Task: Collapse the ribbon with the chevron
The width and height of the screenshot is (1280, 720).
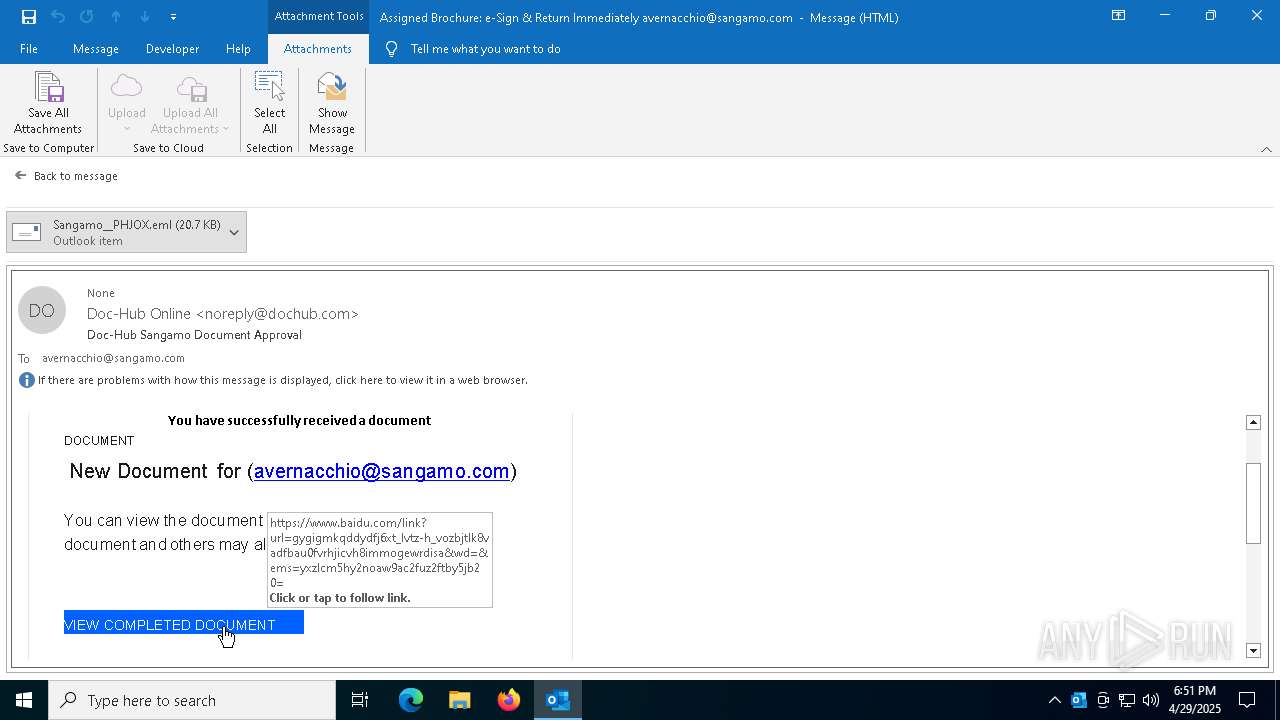Action: (1266, 149)
